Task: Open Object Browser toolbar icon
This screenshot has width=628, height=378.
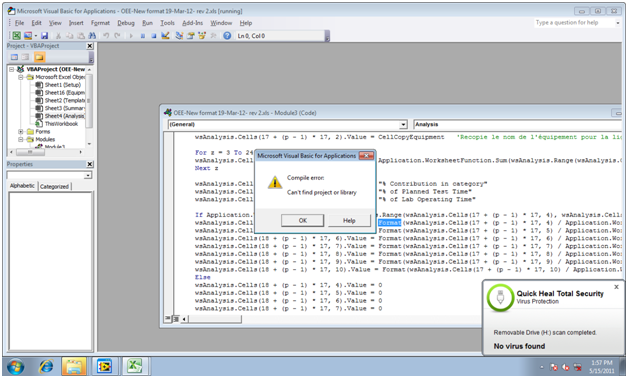Action: pos(202,36)
